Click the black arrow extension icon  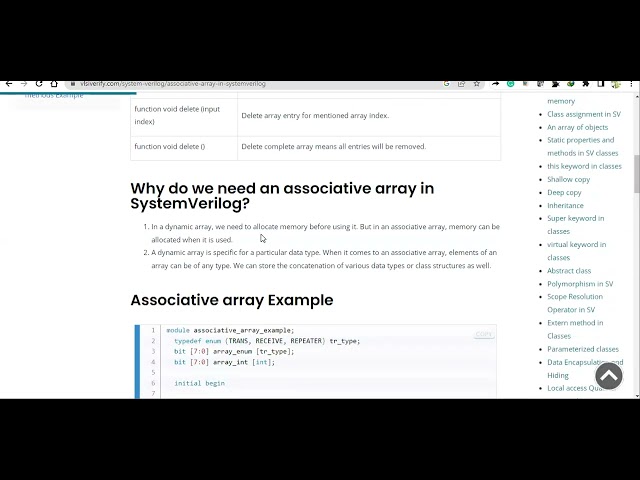[496, 84]
